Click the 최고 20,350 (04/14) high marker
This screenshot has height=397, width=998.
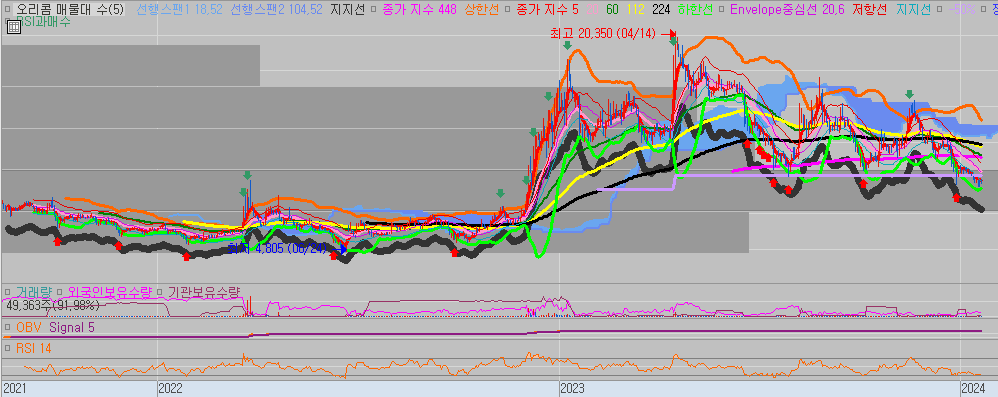pyautogui.click(x=602, y=34)
